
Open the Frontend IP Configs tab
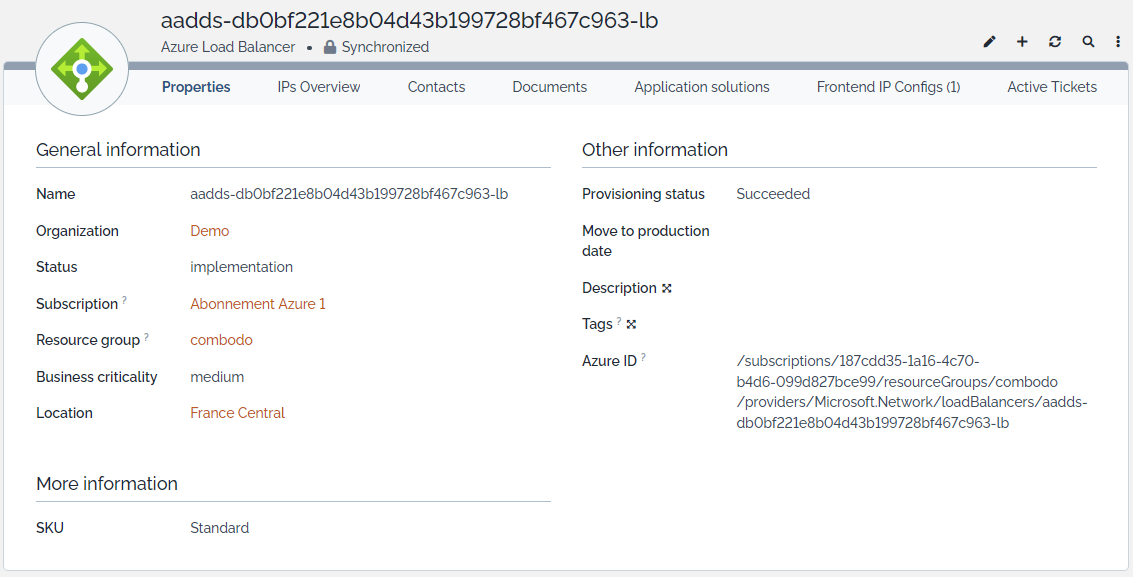[888, 87]
